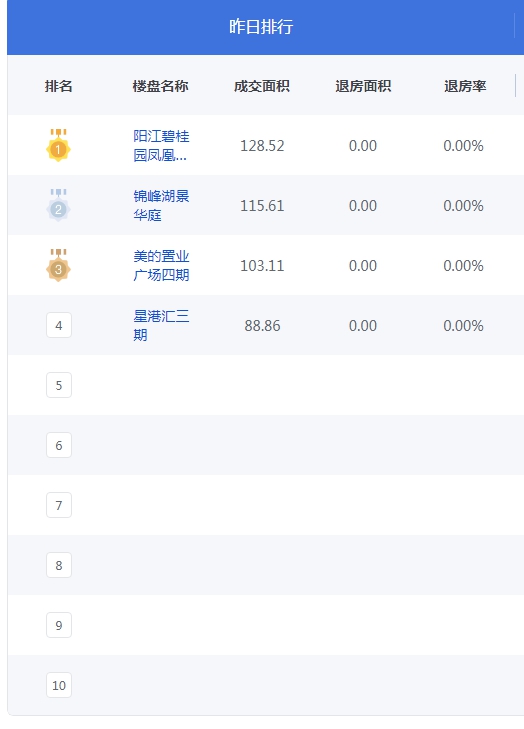524x729 pixels.
Task: Click the 退房面积 column header
Action: [x=363, y=86]
